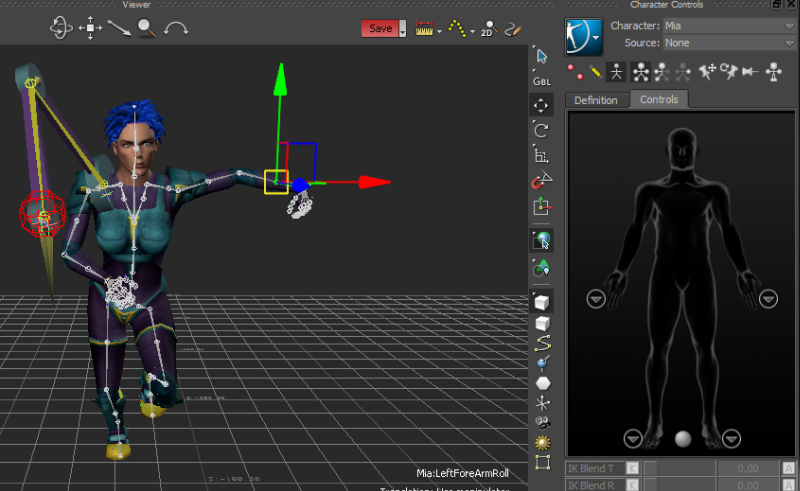The image size is (800, 491).
Task: Click the square frame bounding icon
Action: pos(543,462)
